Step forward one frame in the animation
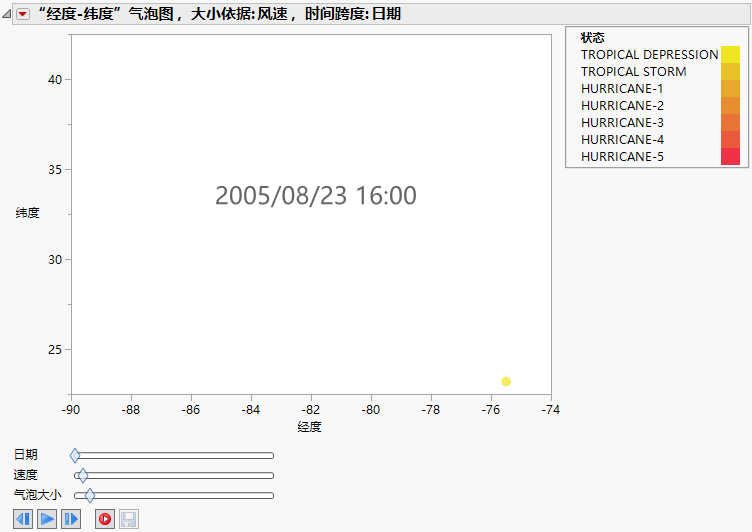This screenshot has width=752, height=532. [71, 519]
